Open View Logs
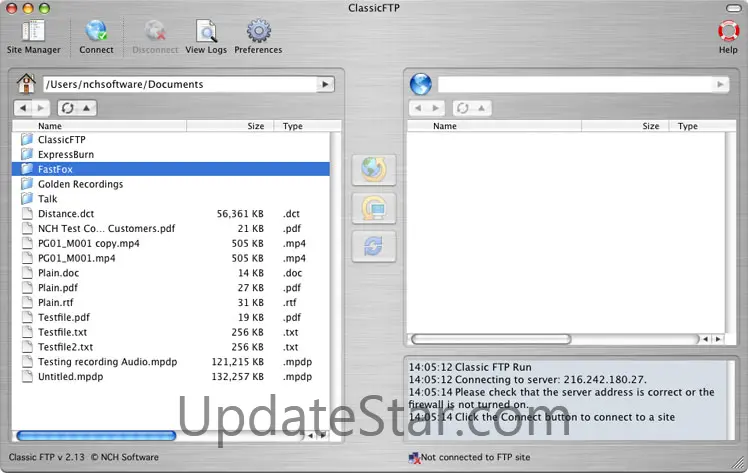Image resolution: width=748 pixels, height=473 pixels. coord(206,37)
